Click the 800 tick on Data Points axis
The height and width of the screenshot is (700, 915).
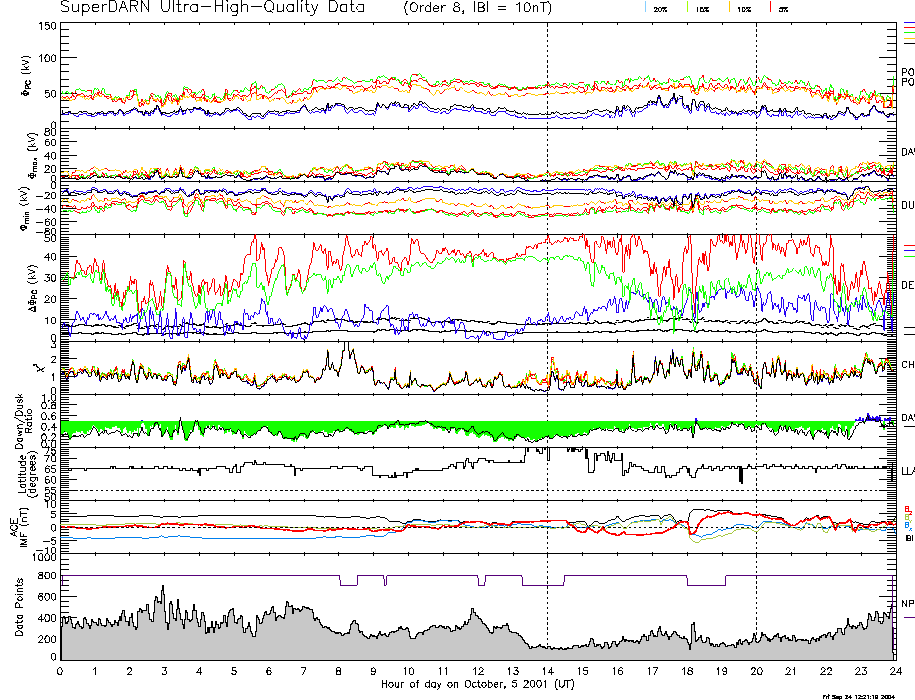pos(45,576)
